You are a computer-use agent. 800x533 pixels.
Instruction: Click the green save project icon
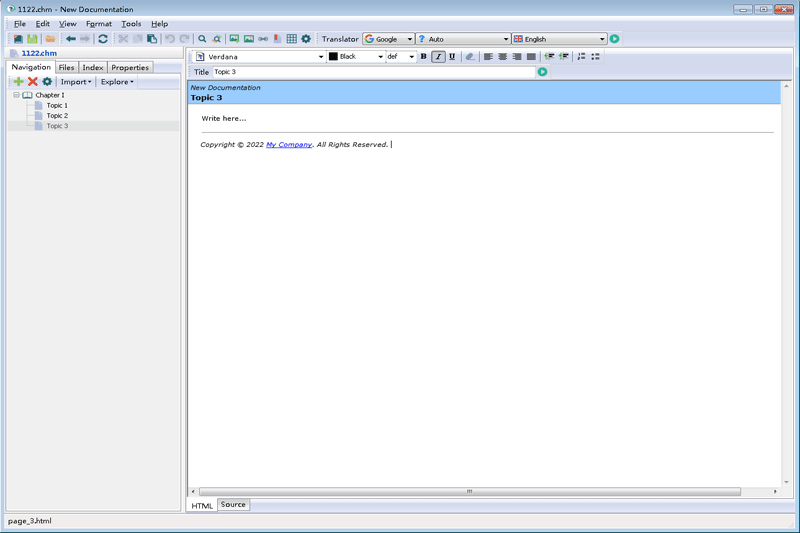point(32,39)
